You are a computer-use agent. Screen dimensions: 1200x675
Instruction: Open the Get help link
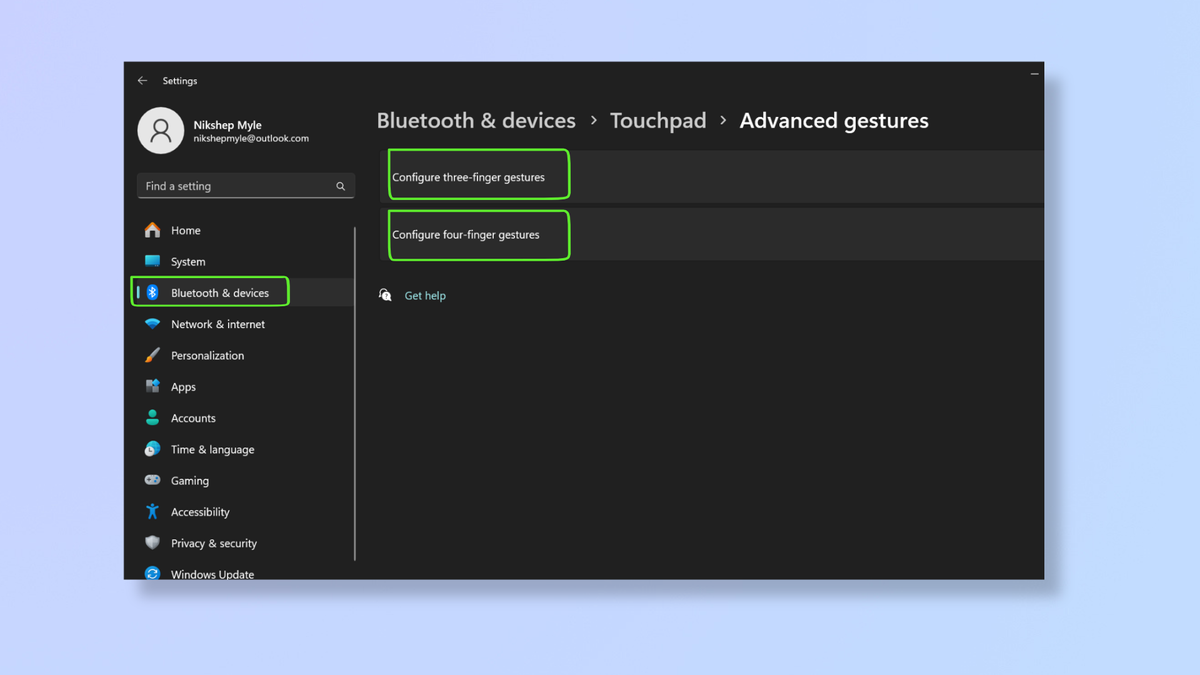tap(425, 295)
